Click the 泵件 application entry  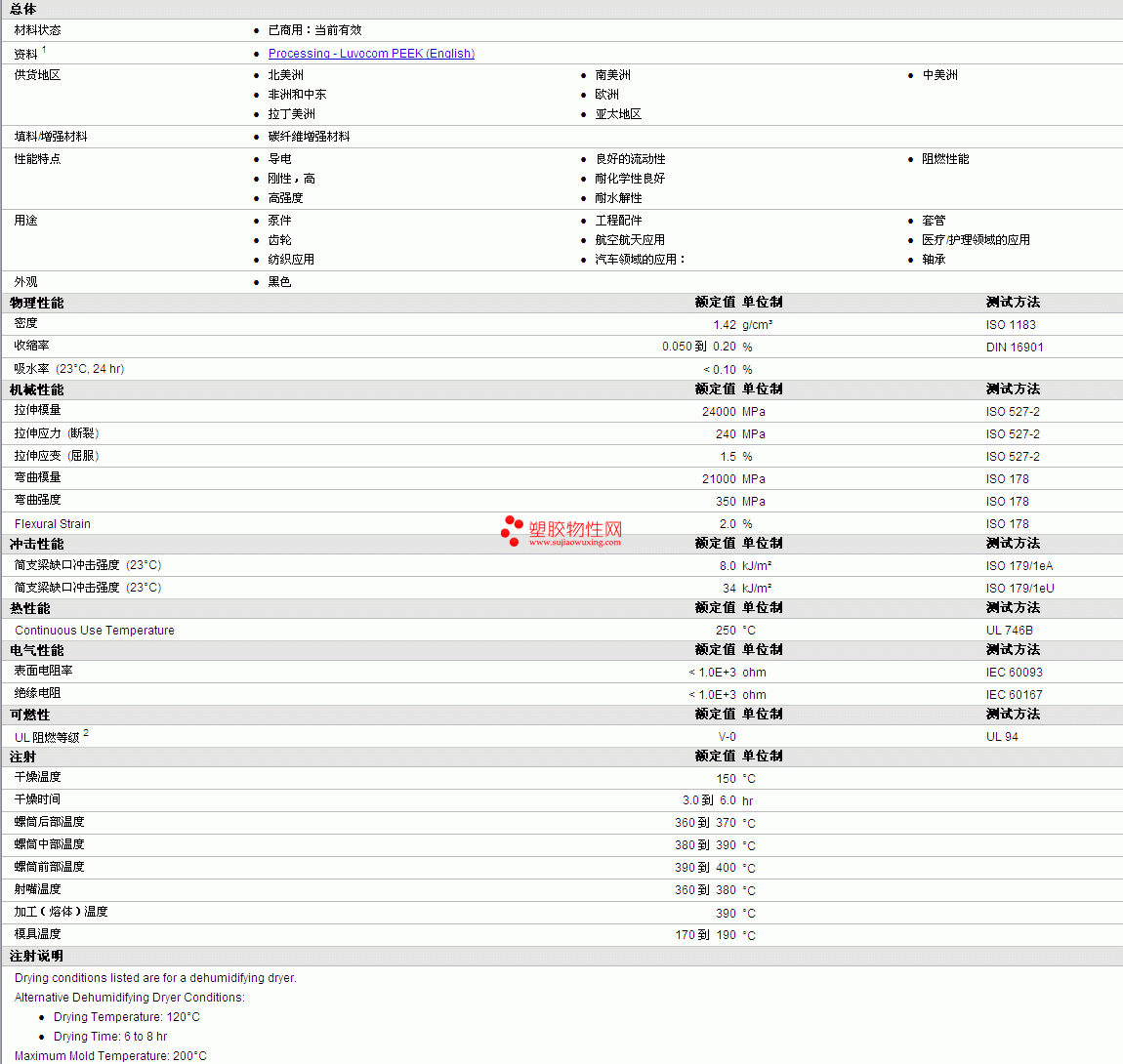(x=280, y=221)
